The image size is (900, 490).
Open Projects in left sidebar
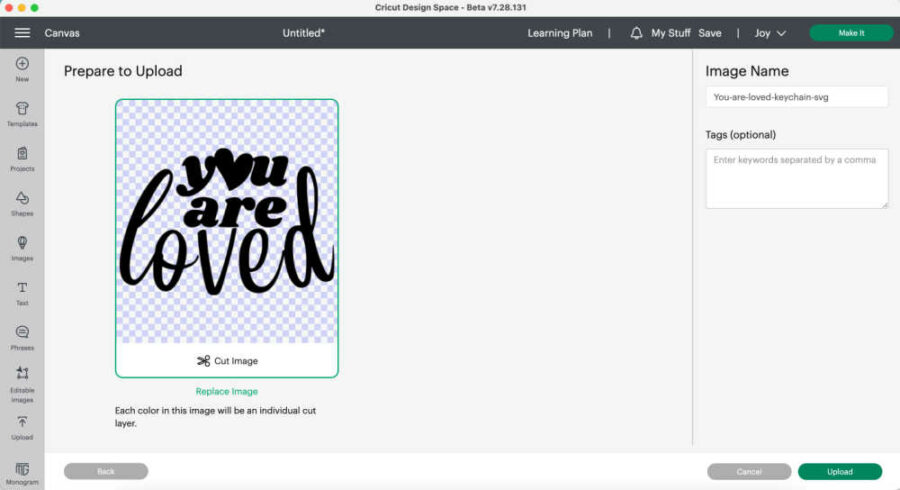click(x=22, y=158)
